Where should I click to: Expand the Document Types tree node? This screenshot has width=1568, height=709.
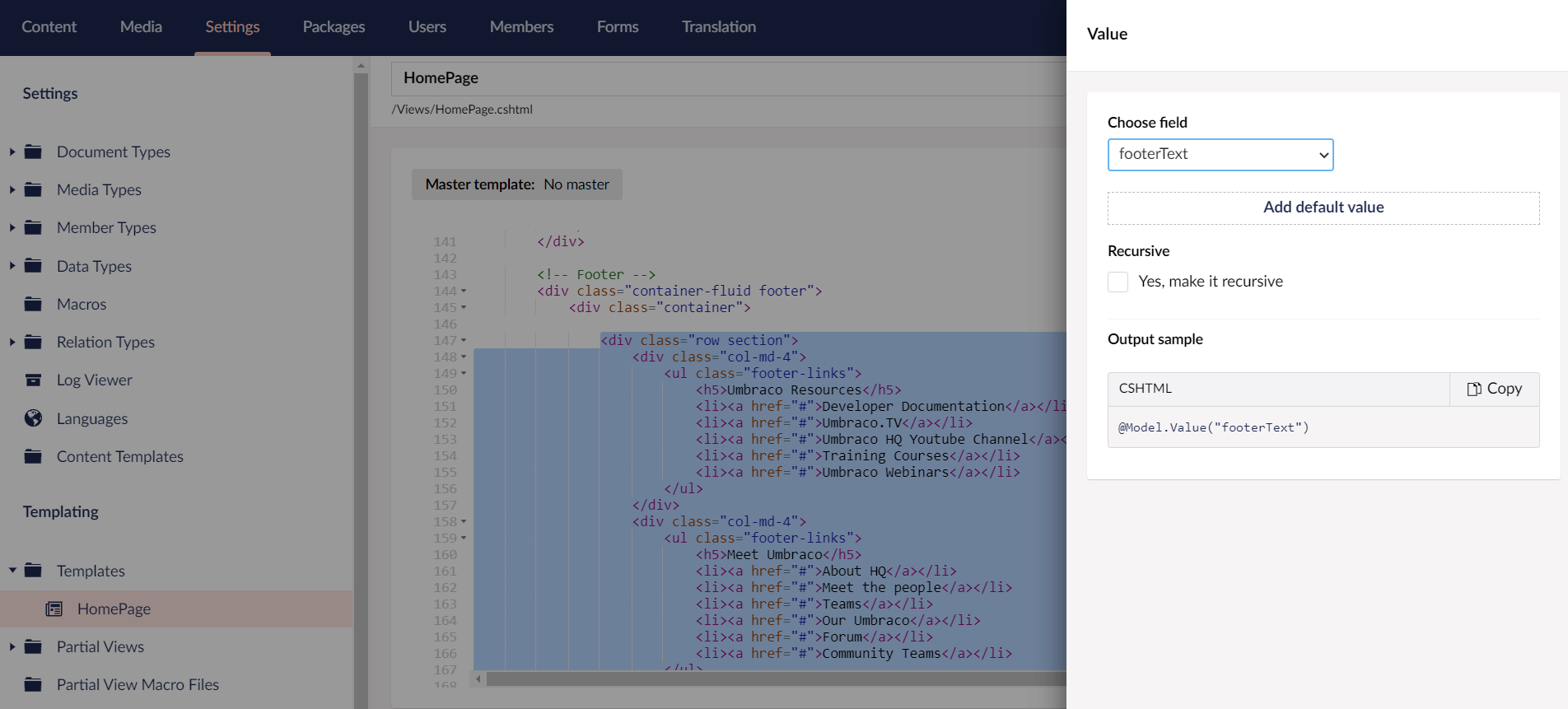(12, 152)
